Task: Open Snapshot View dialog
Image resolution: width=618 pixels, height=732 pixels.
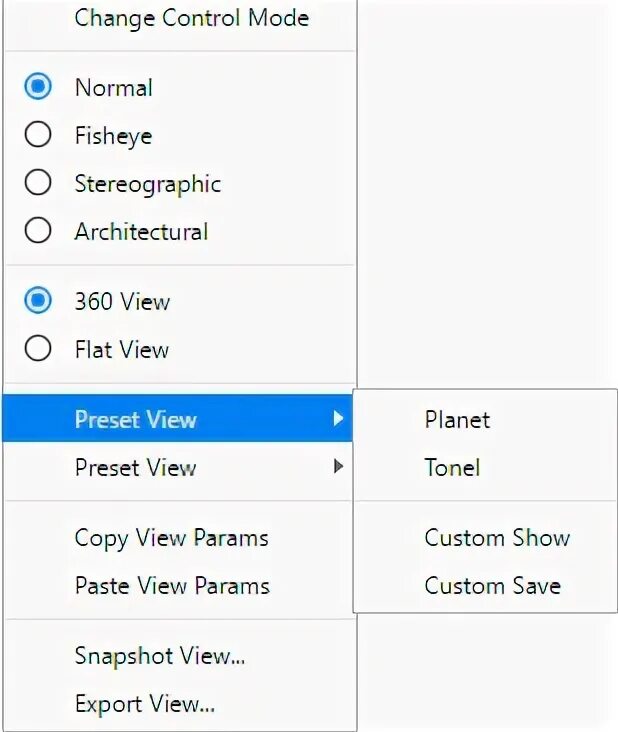Action: pyautogui.click(x=160, y=656)
